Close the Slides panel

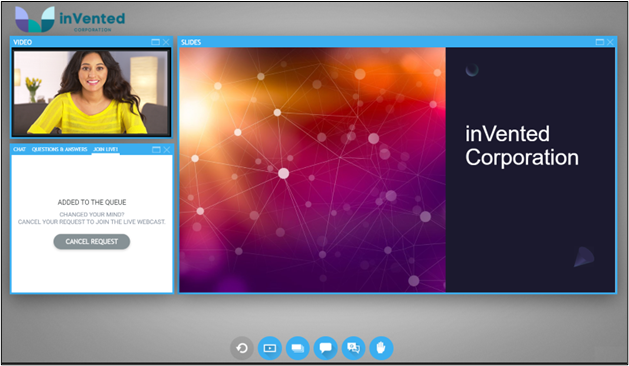click(x=610, y=42)
